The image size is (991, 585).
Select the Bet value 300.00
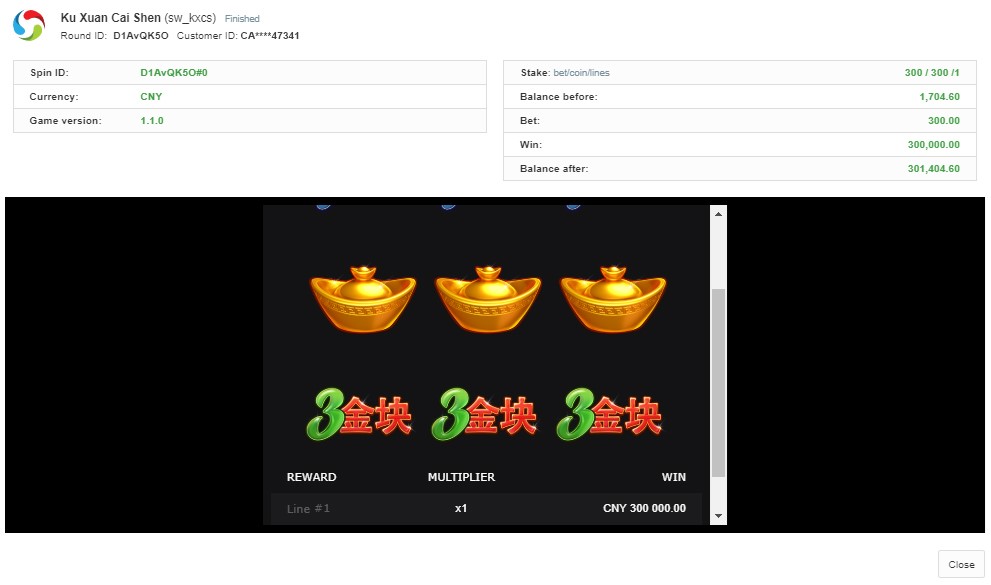(944, 121)
